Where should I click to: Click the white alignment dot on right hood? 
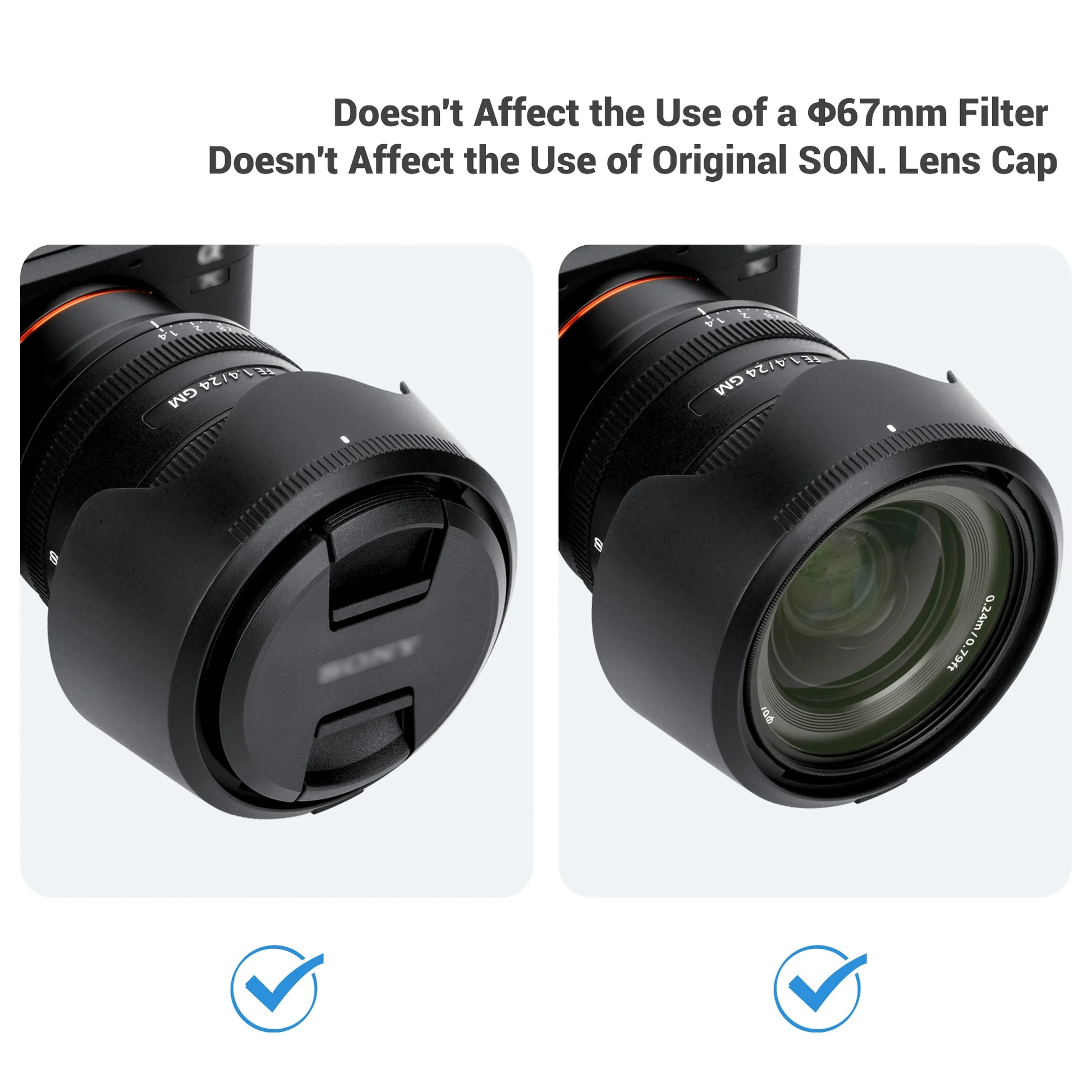[891, 428]
